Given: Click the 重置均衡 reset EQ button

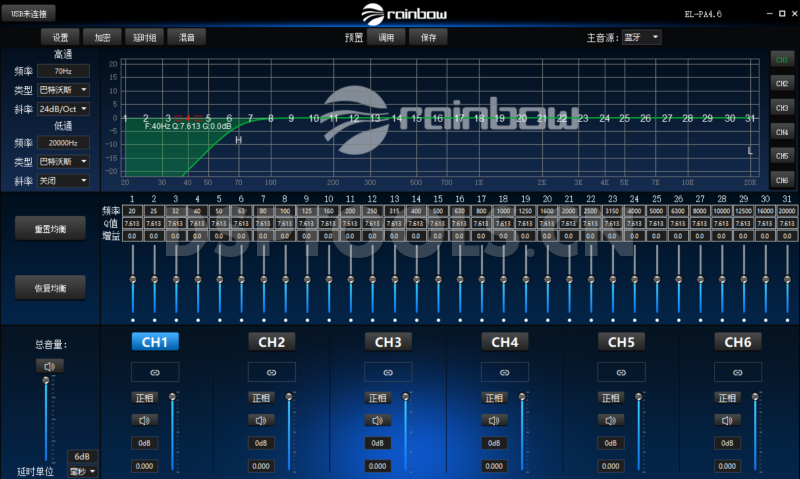Looking at the screenshot, I should 50,229.
